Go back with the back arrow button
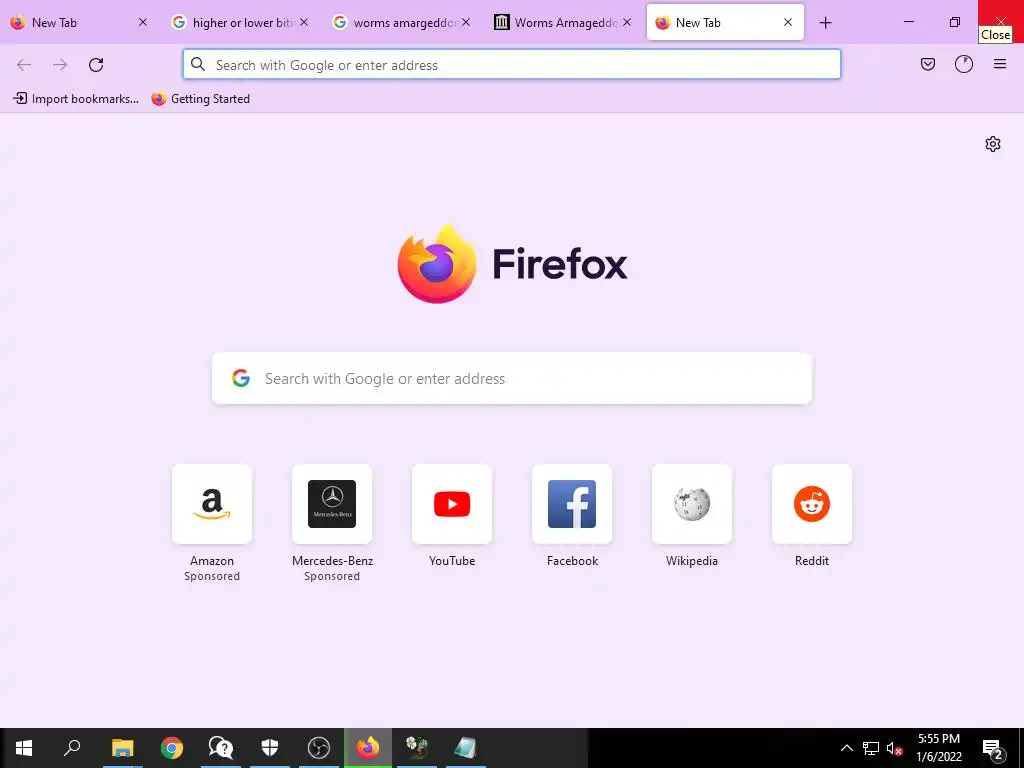The height and width of the screenshot is (768, 1024). pos(24,65)
